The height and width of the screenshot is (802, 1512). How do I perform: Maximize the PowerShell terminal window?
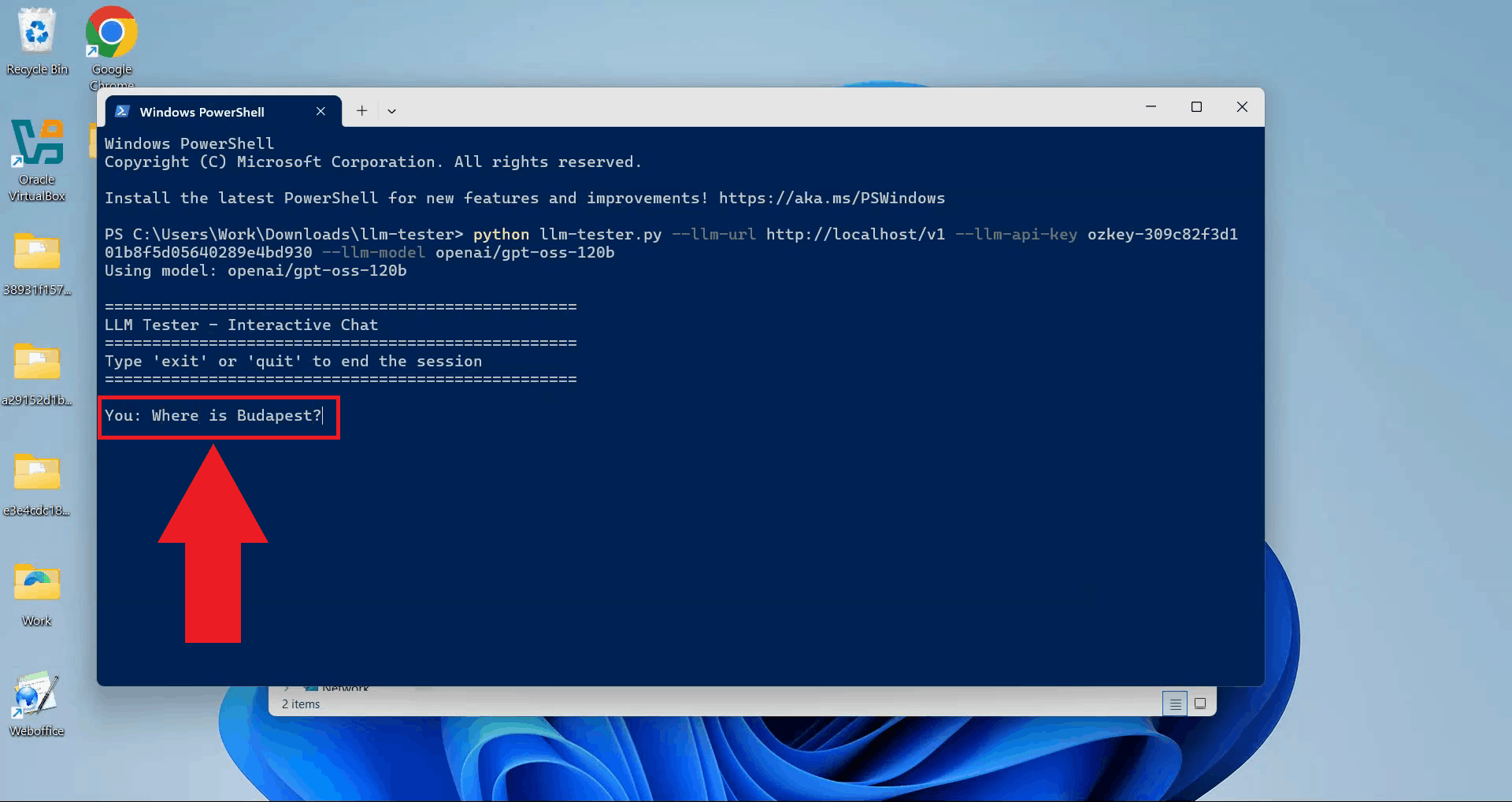click(1196, 107)
